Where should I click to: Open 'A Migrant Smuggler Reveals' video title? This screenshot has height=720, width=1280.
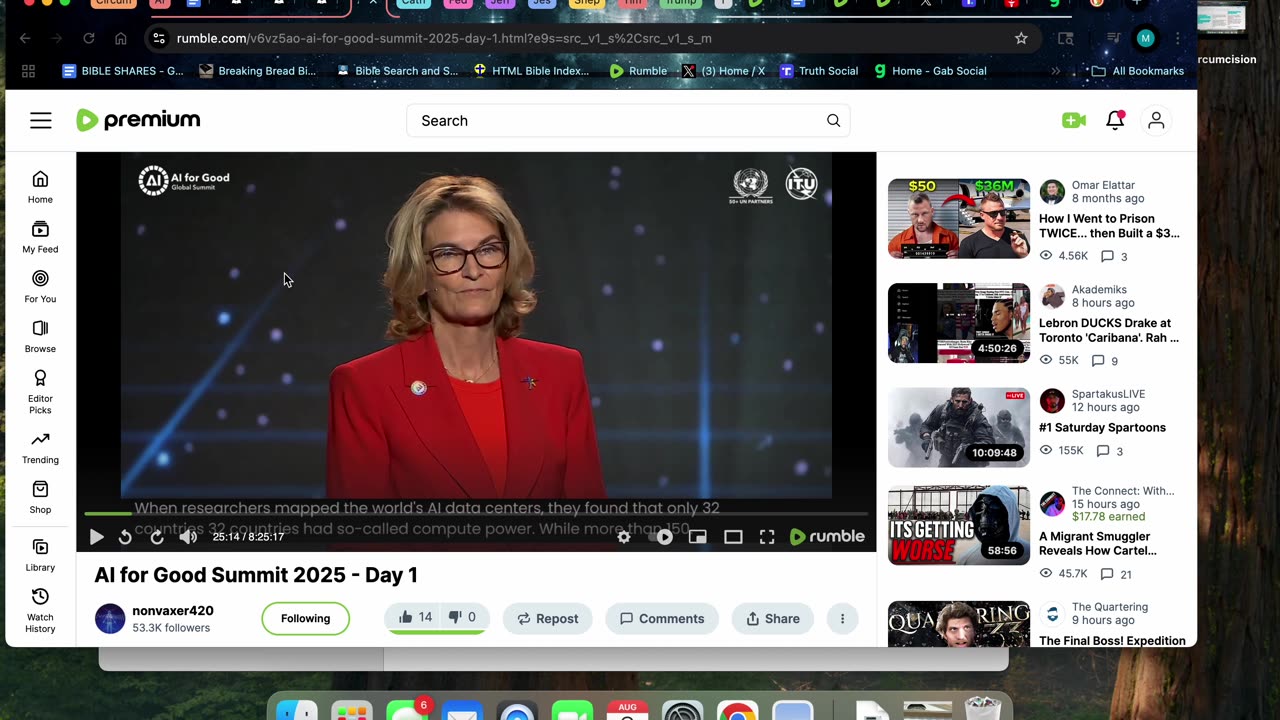click(x=1098, y=543)
